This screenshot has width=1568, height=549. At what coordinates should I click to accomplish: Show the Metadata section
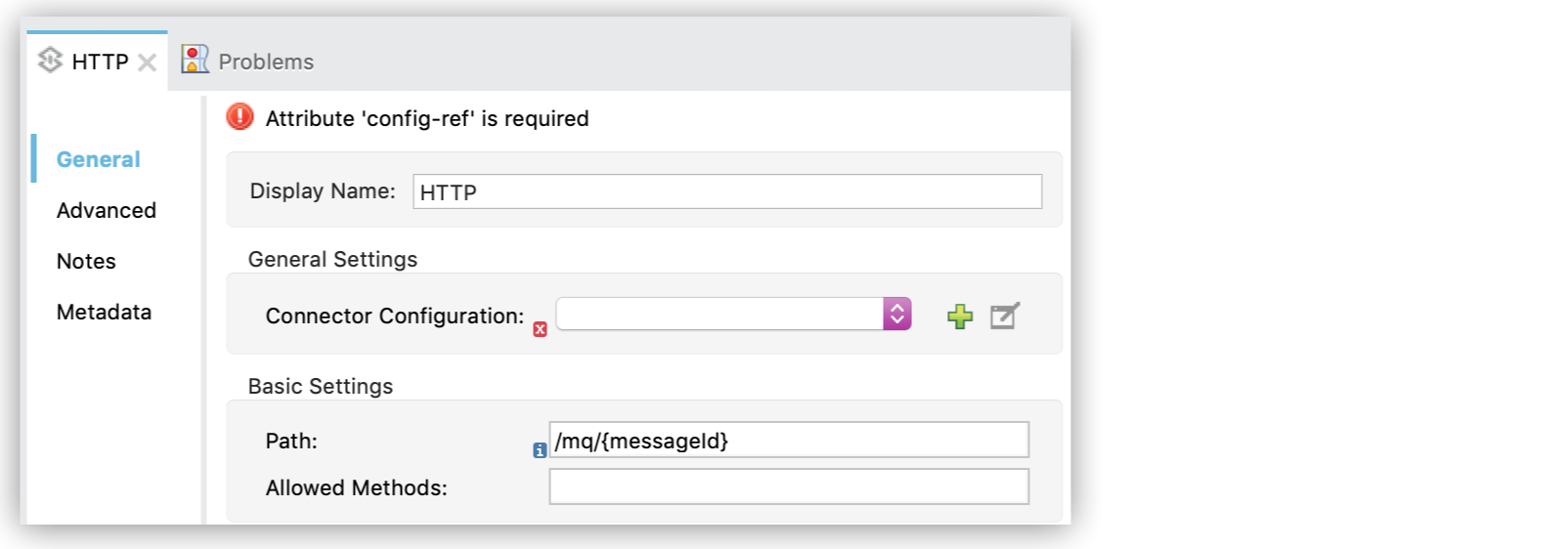[x=104, y=312]
